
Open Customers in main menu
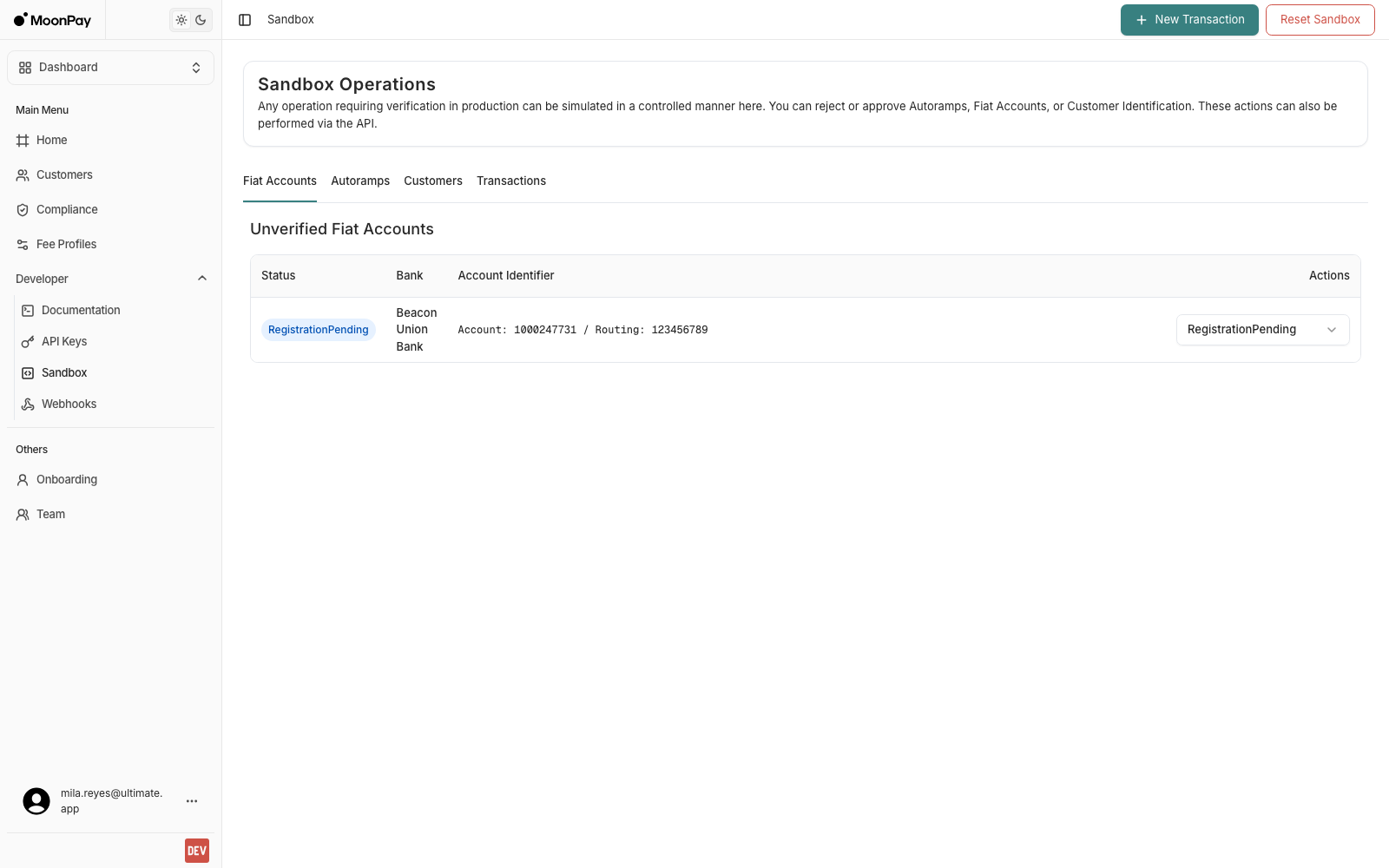[x=110, y=175]
